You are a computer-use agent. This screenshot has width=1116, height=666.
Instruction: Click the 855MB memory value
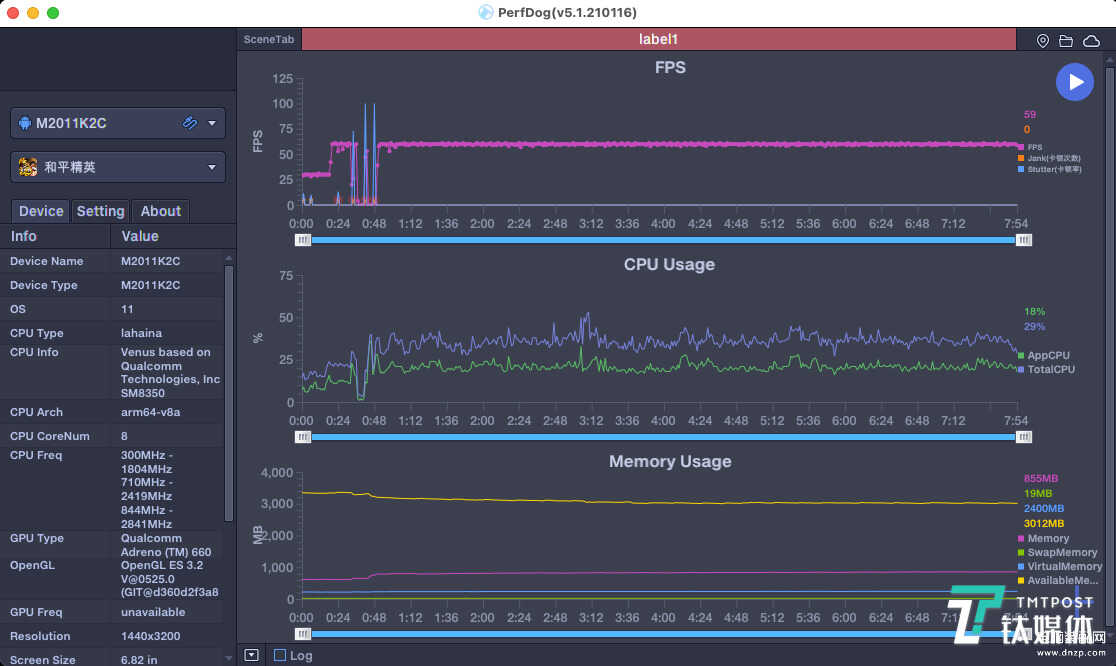(1041, 479)
